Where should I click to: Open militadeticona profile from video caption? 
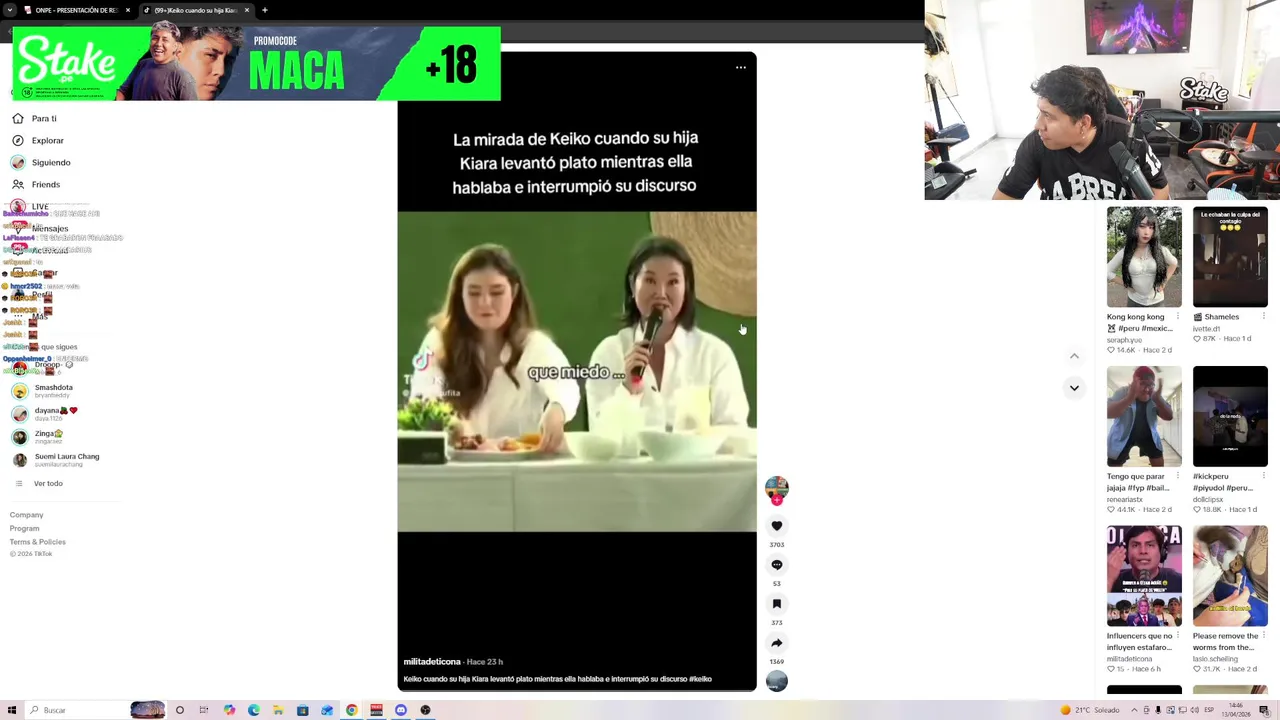tap(432, 662)
